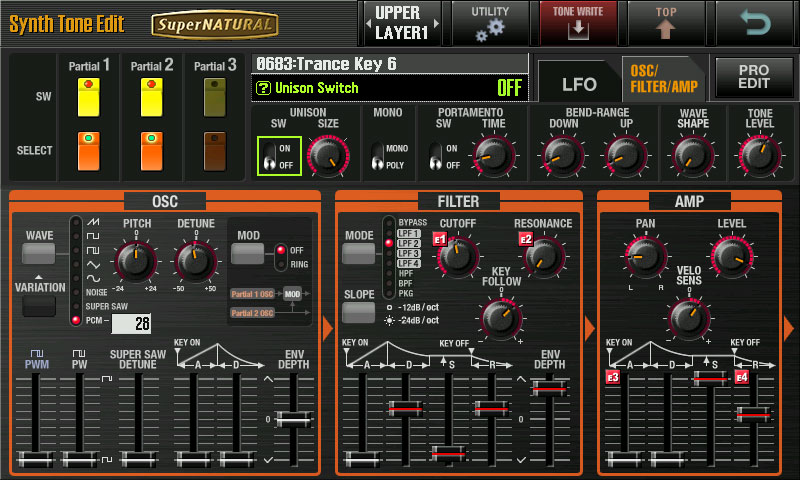800x480 pixels.
Task: Toggle Partial 1 SW switch
Action: click(x=88, y=97)
